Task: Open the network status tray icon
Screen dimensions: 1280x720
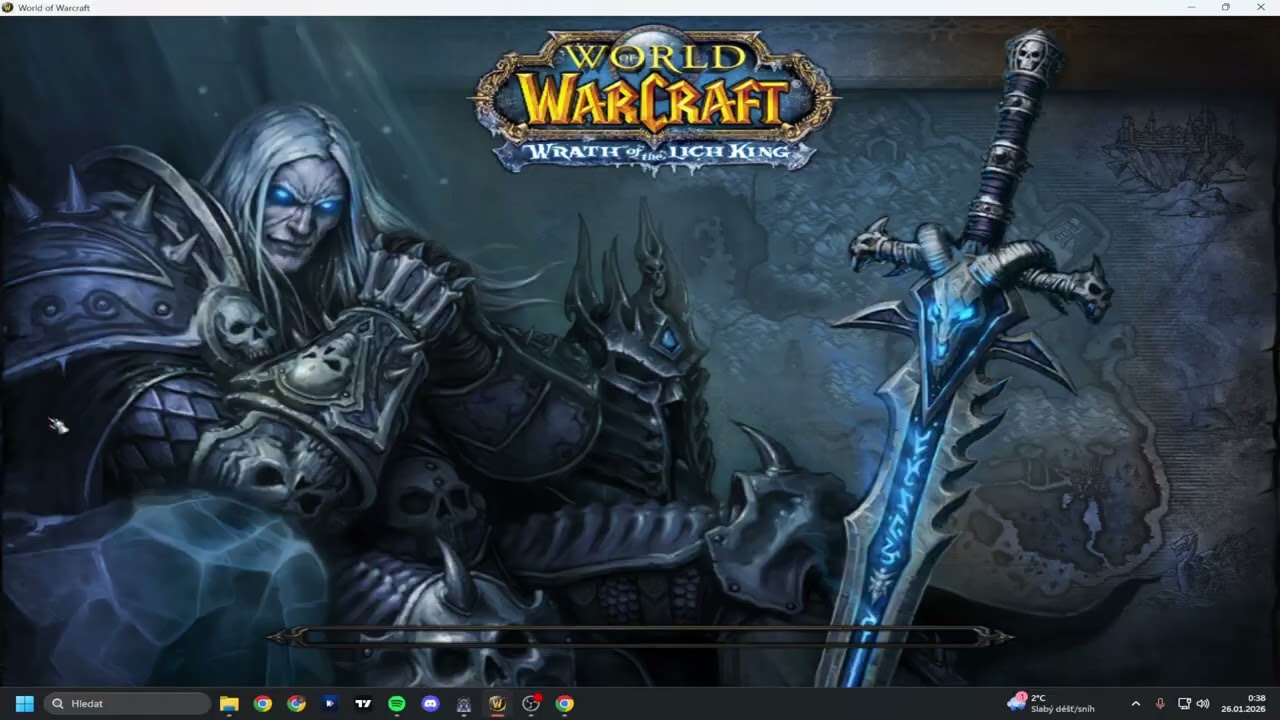Action: pyautogui.click(x=1184, y=703)
